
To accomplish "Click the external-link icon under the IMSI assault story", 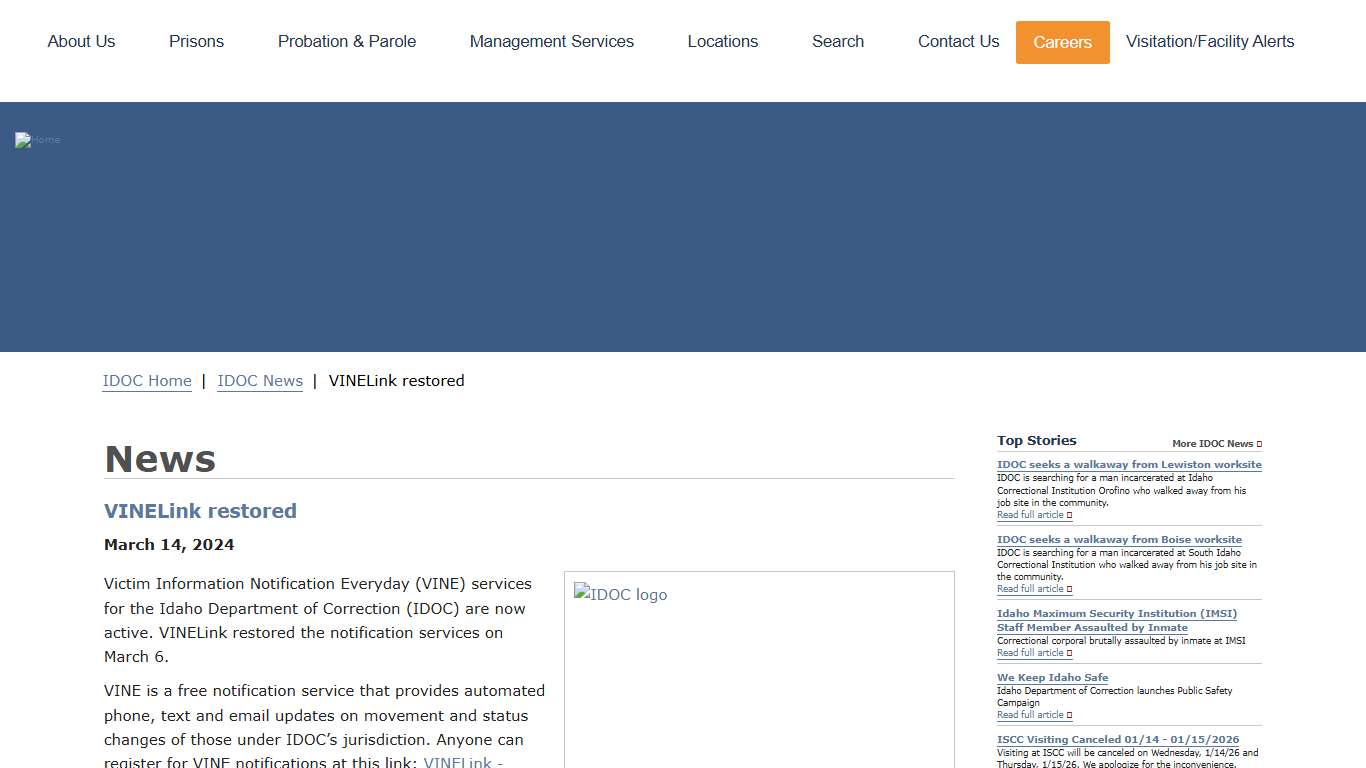I will [1069, 653].
